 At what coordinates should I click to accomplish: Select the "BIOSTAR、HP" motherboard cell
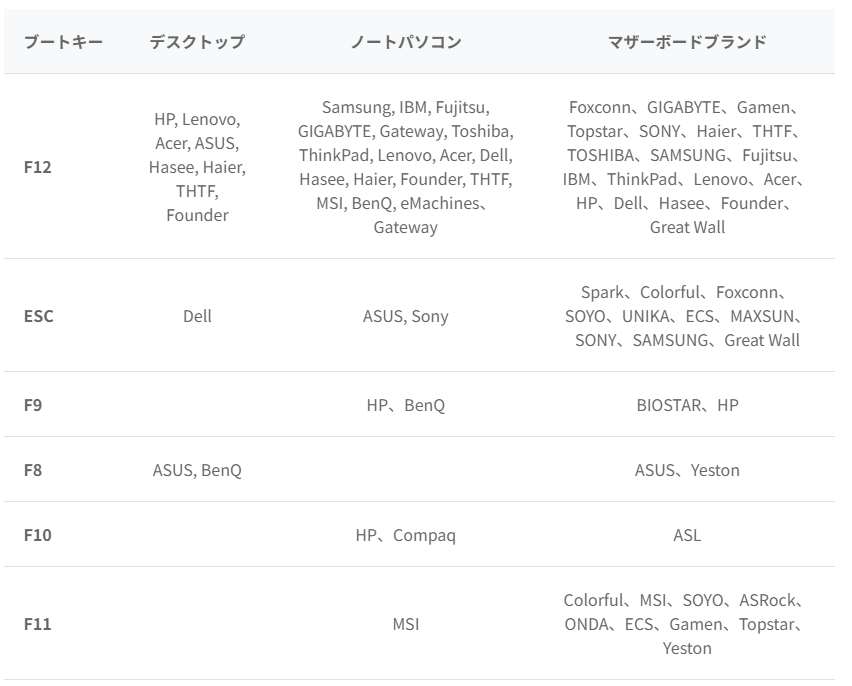pyautogui.click(x=687, y=405)
